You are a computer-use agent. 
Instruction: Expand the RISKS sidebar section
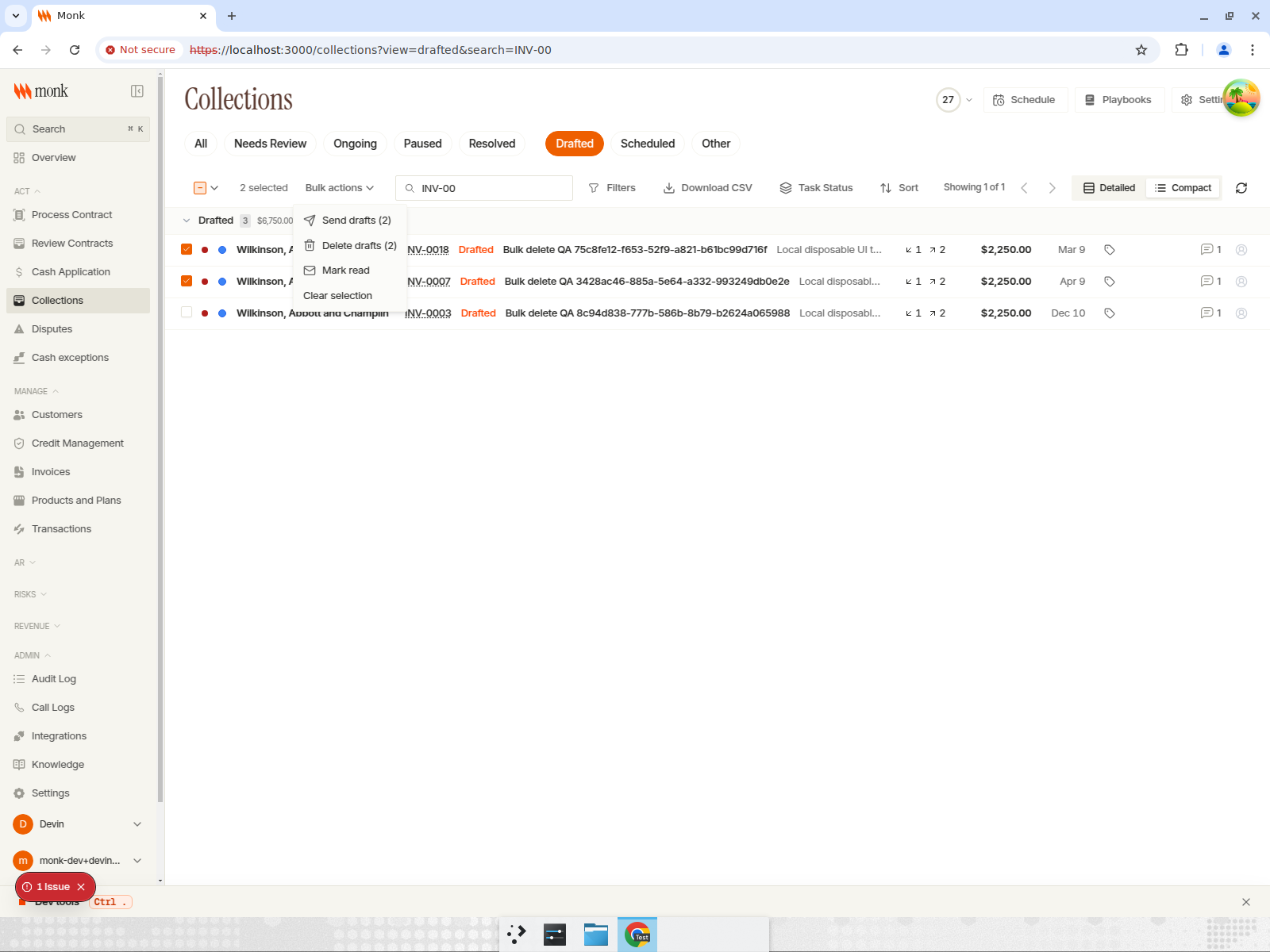tap(30, 594)
